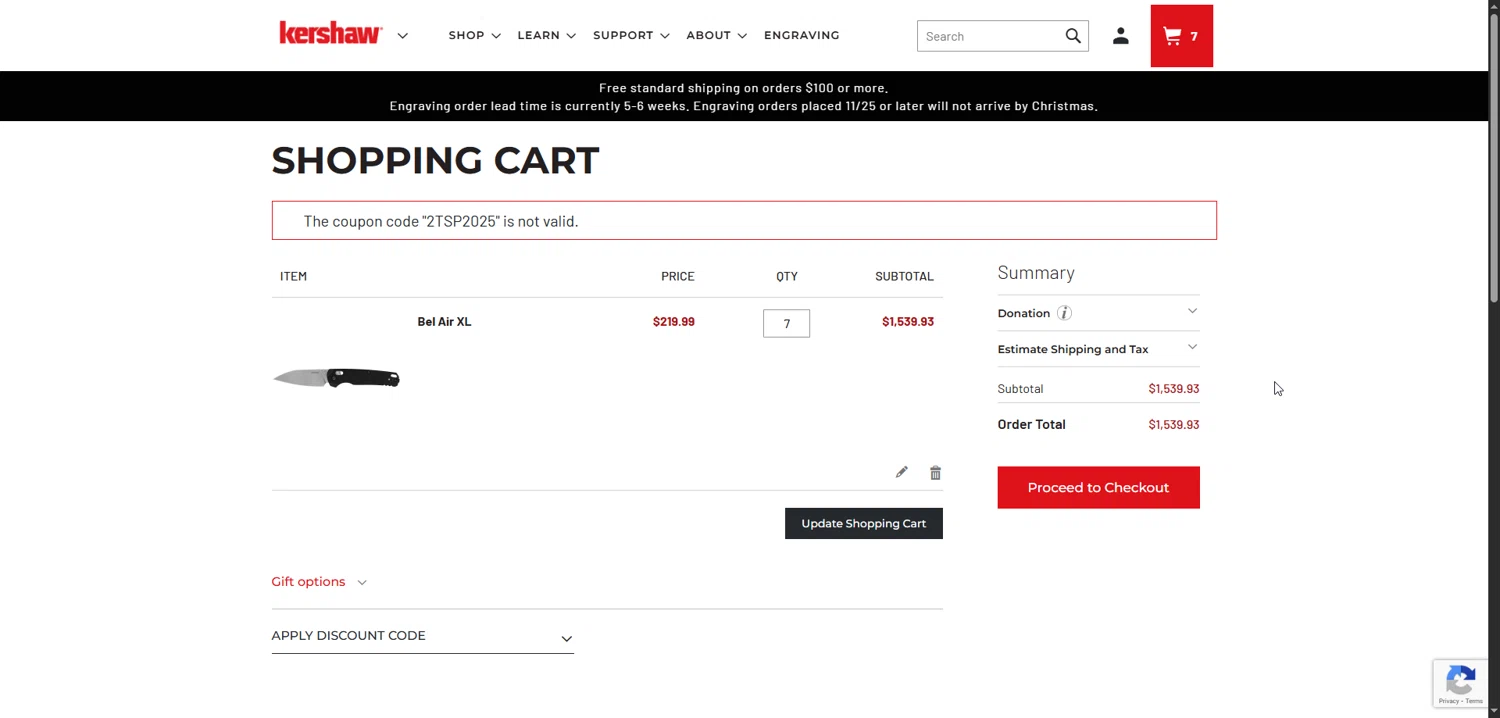The width and height of the screenshot is (1500, 718).
Task: Expand Estimate Shipping and Tax
Action: 1098,349
